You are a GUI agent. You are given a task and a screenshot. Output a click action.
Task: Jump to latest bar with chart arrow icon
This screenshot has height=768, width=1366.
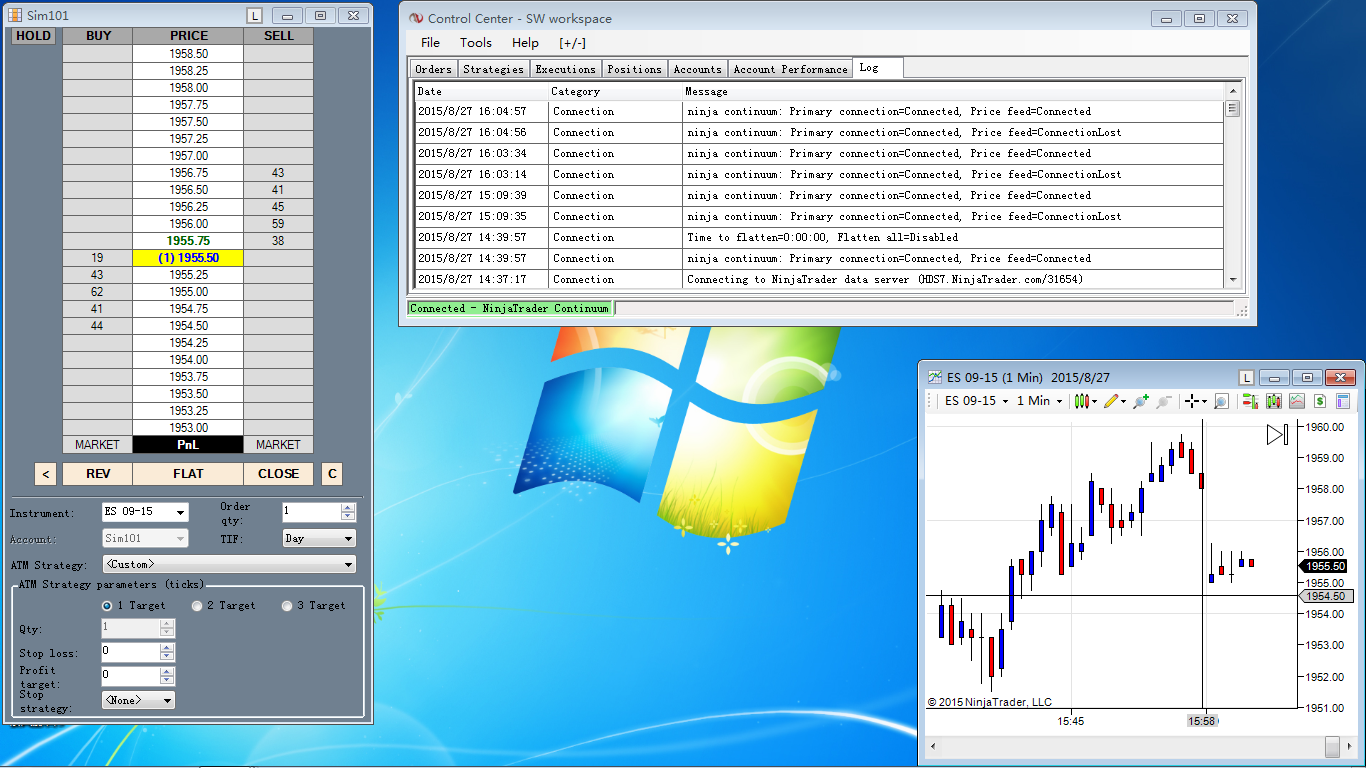coord(1277,434)
